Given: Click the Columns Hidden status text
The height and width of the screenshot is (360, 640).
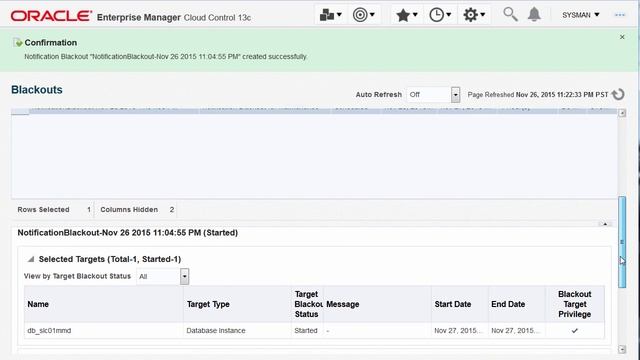Looking at the screenshot, I should 129,209.
